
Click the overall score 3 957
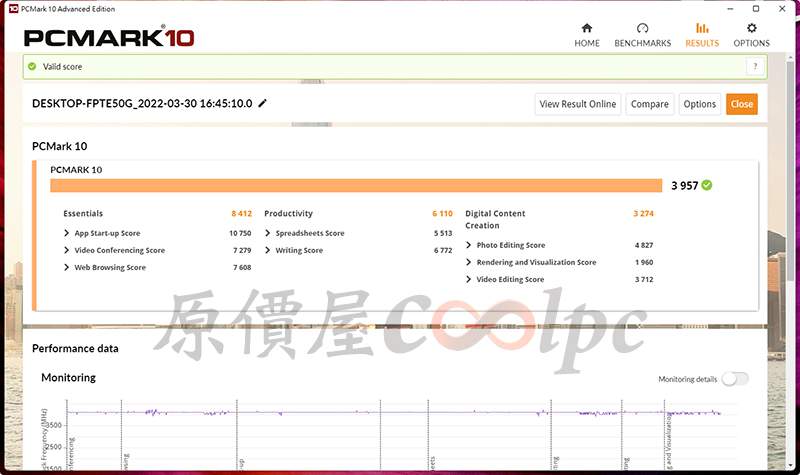[x=684, y=186]
